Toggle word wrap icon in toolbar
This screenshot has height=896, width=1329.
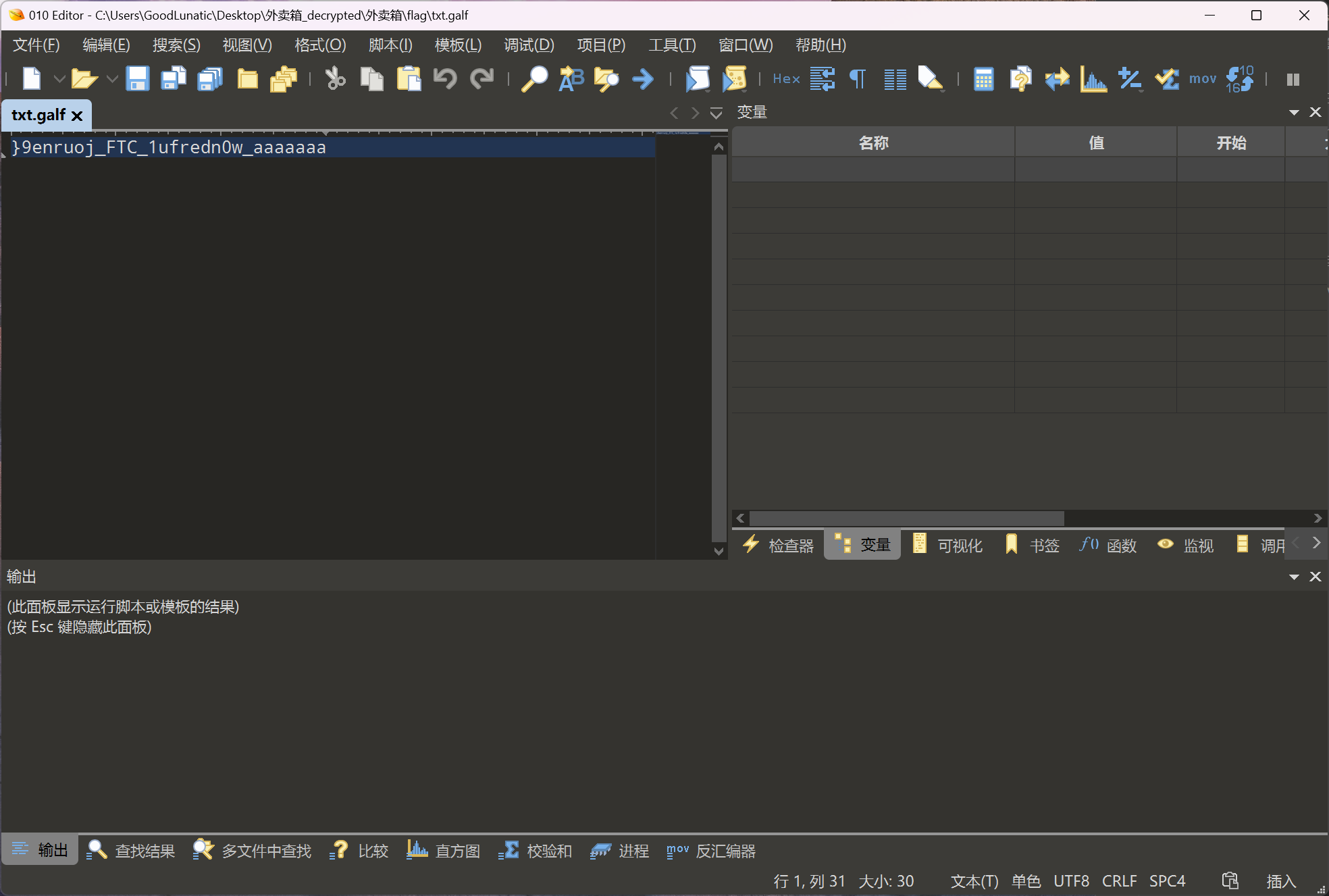(x=823, y=79)
